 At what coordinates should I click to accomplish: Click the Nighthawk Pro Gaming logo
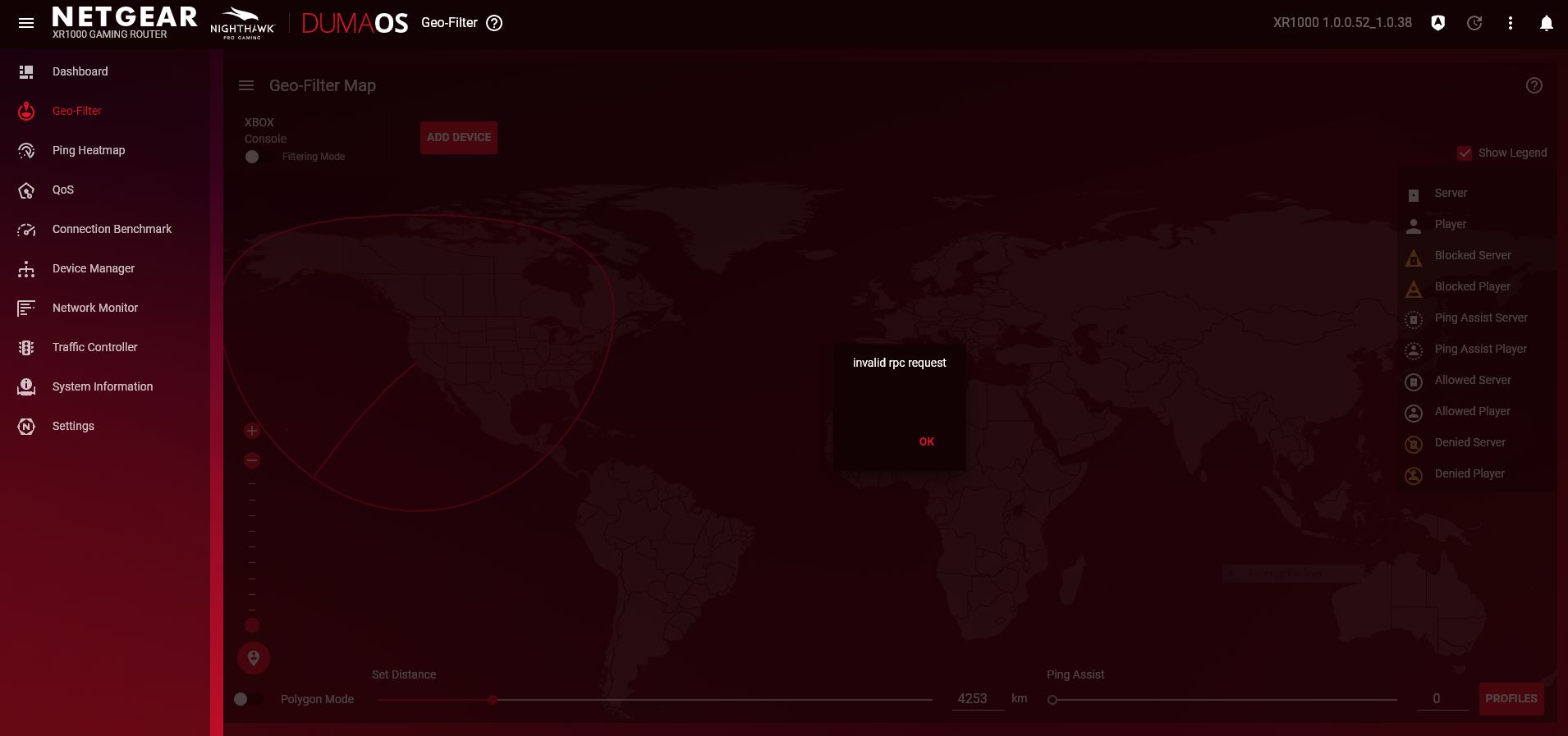point(242,23)
